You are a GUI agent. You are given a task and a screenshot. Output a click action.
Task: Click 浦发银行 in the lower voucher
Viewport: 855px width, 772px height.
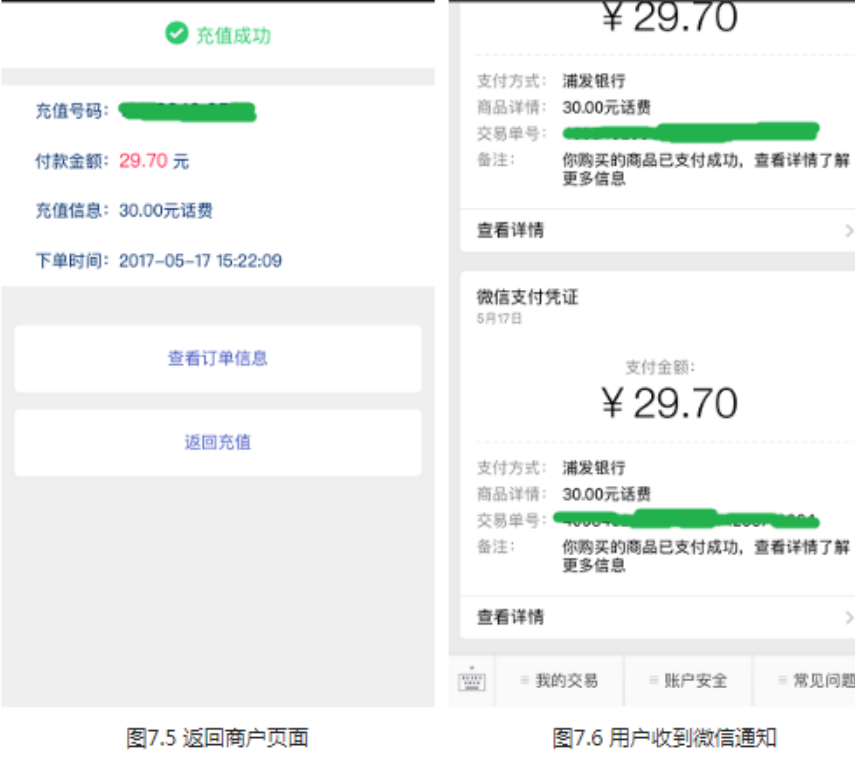[594, 468]
